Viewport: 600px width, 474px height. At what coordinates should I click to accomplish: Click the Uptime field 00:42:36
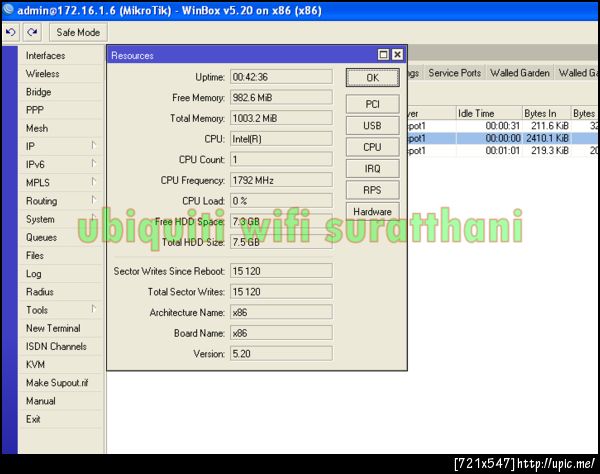pyautogui.click(x=281, y=77)
